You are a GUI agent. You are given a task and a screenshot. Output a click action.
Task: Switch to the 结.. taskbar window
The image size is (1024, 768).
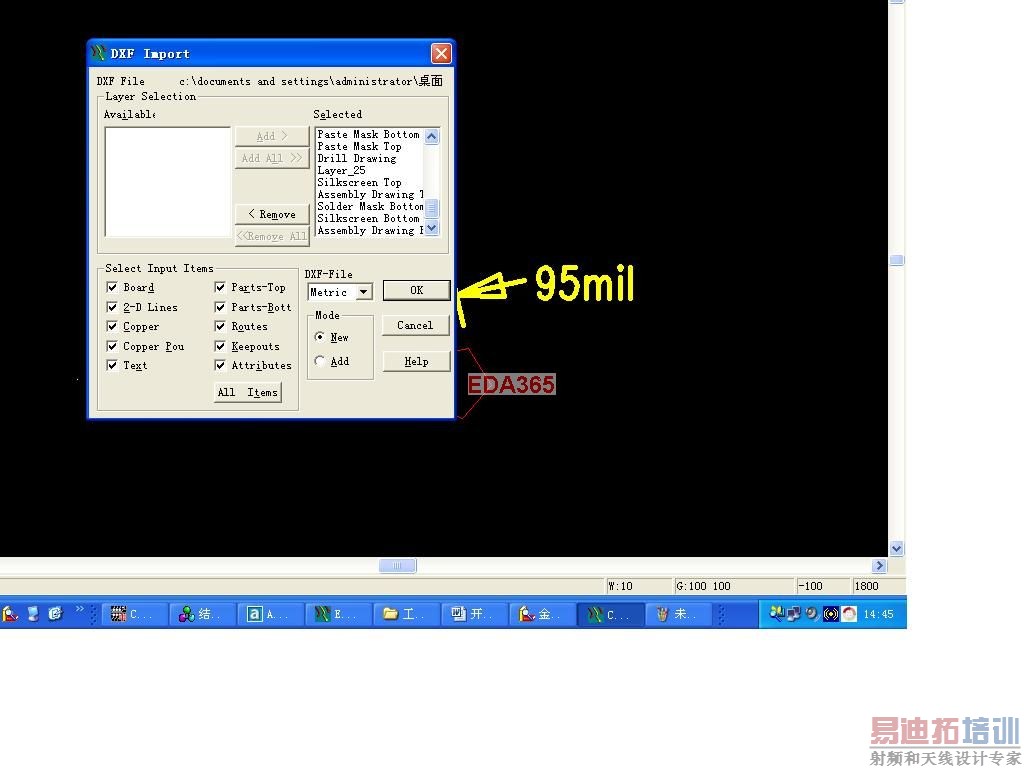tap(203, 614)
